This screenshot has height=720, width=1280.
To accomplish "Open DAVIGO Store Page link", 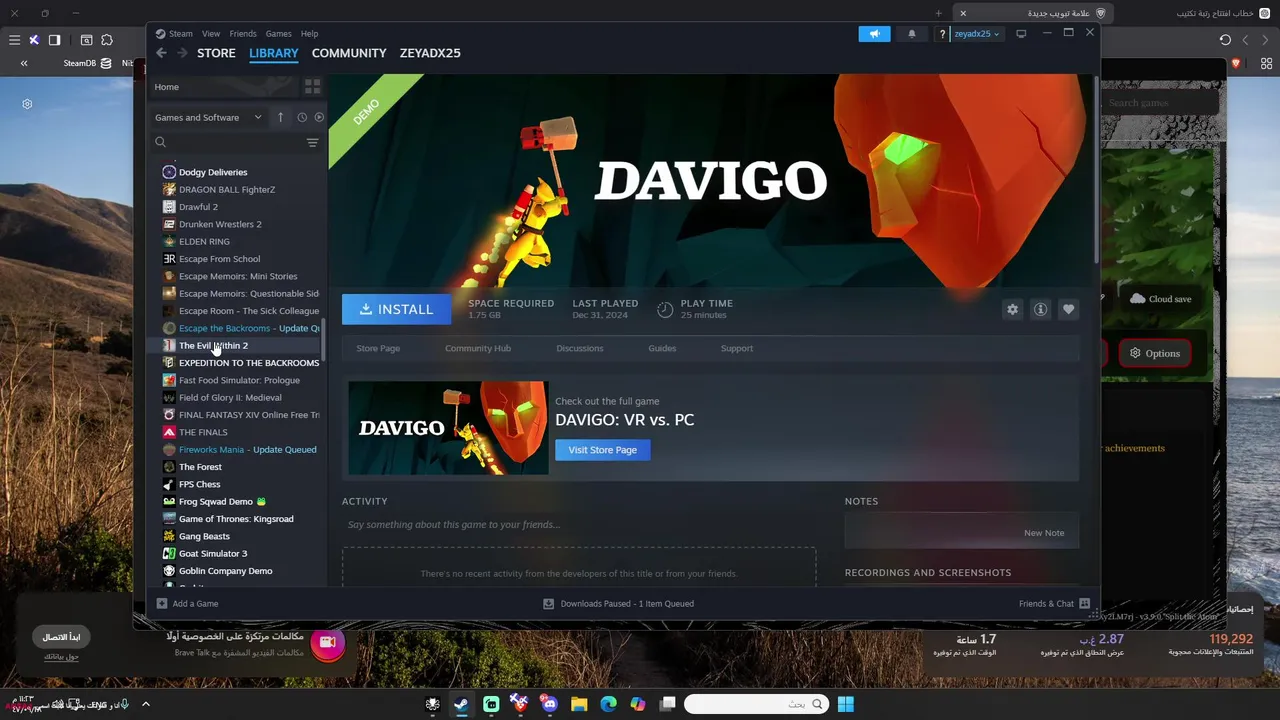I will pos(378,348).
